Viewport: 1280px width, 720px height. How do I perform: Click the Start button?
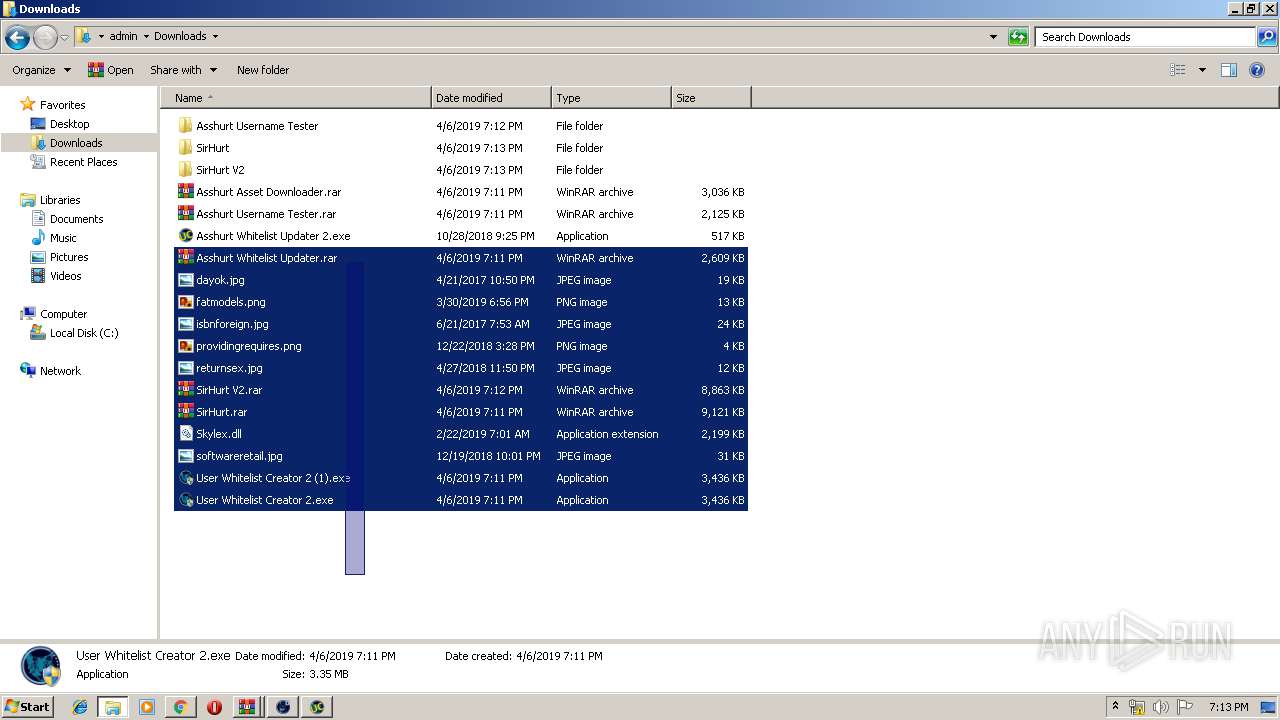pos(27,707)
